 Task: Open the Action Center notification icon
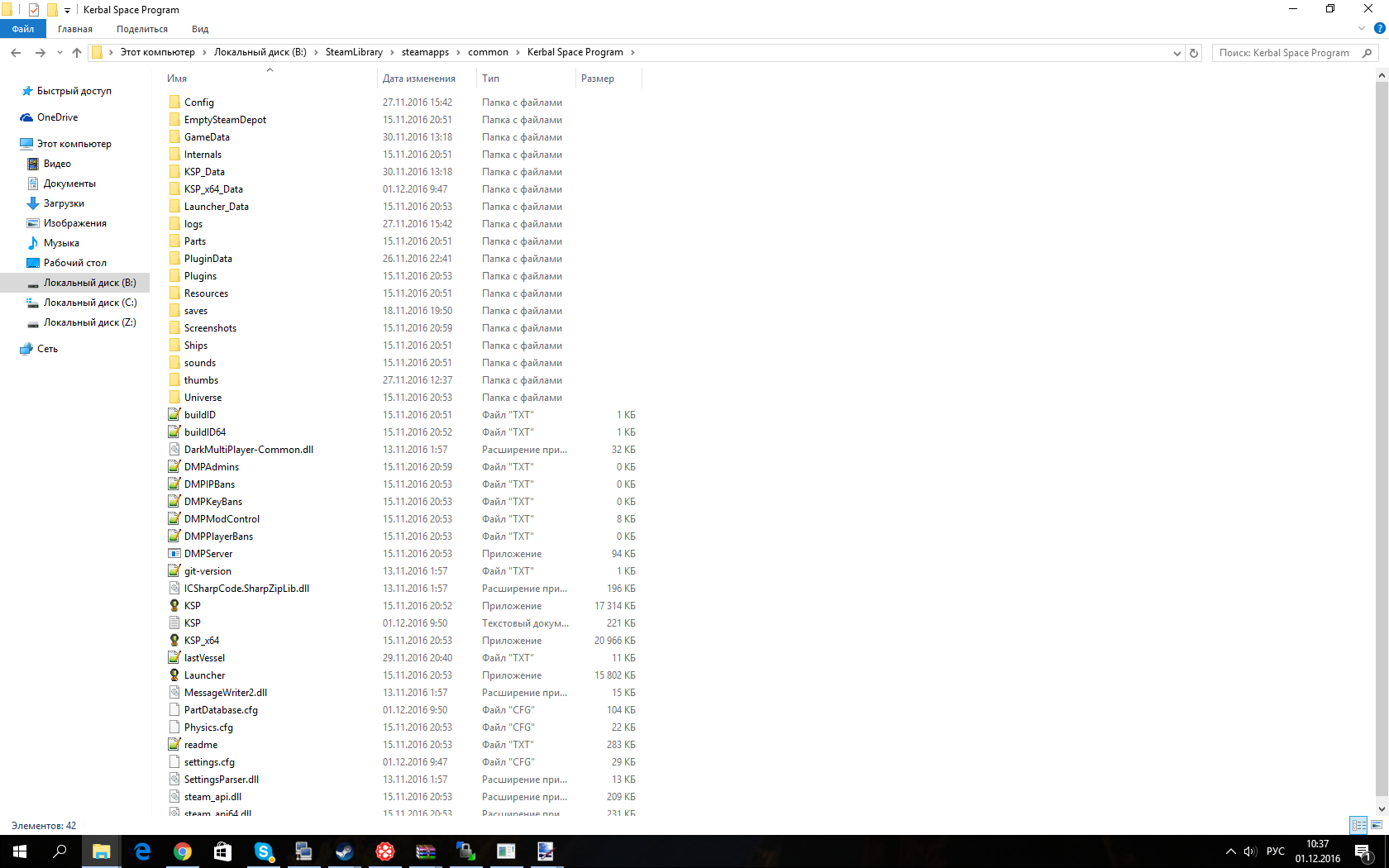[1363, 851]
